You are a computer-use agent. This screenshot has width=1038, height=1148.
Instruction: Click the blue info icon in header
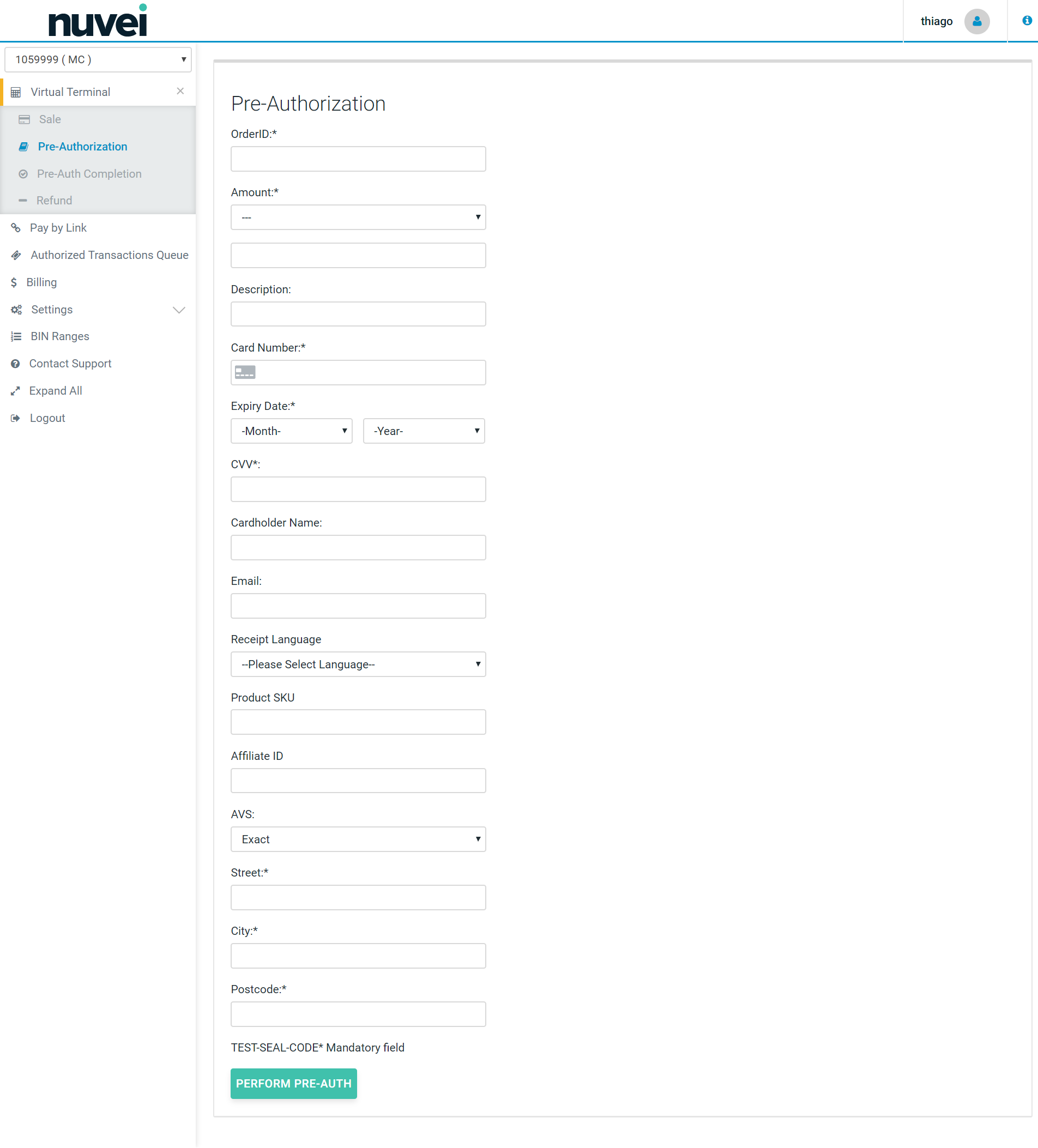(x=1027, y=21)
